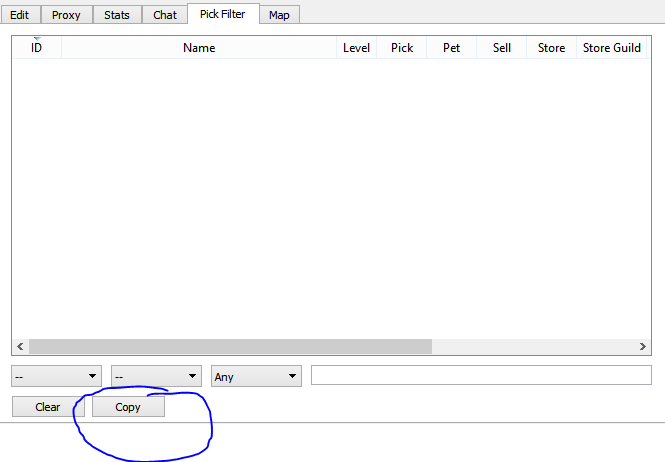Image resolution: width=665 pixels, height=462 pixels.
Task: Open the Map tab
Action: pyautogui.click(x=279, y=15)
